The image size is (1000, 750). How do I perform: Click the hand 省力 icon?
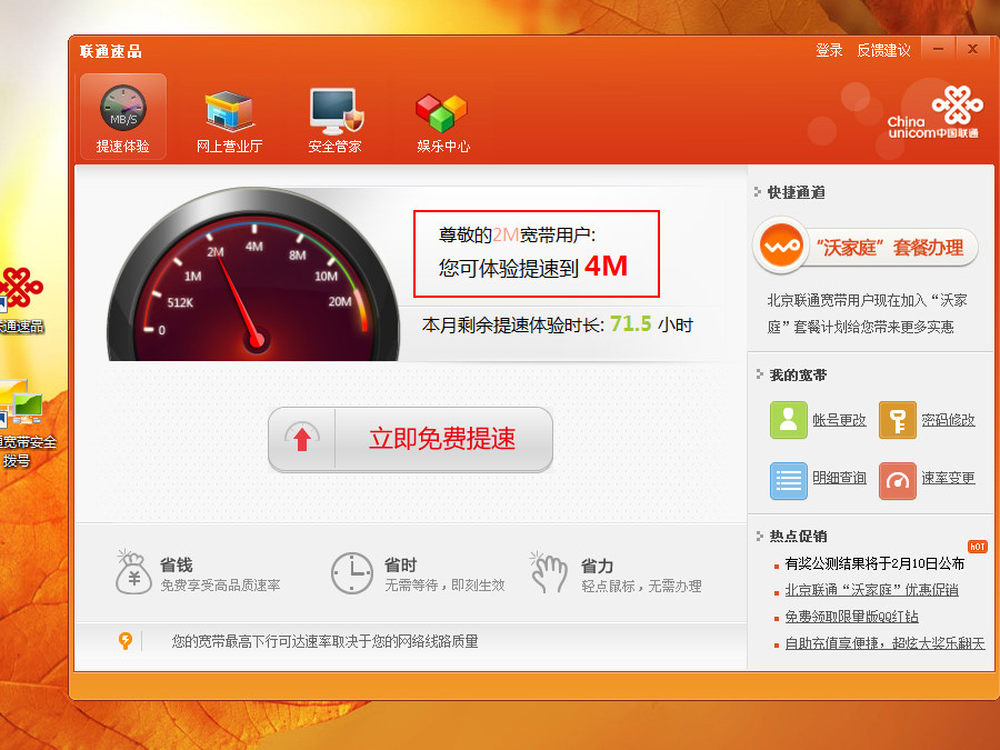[x=548, y=572]
